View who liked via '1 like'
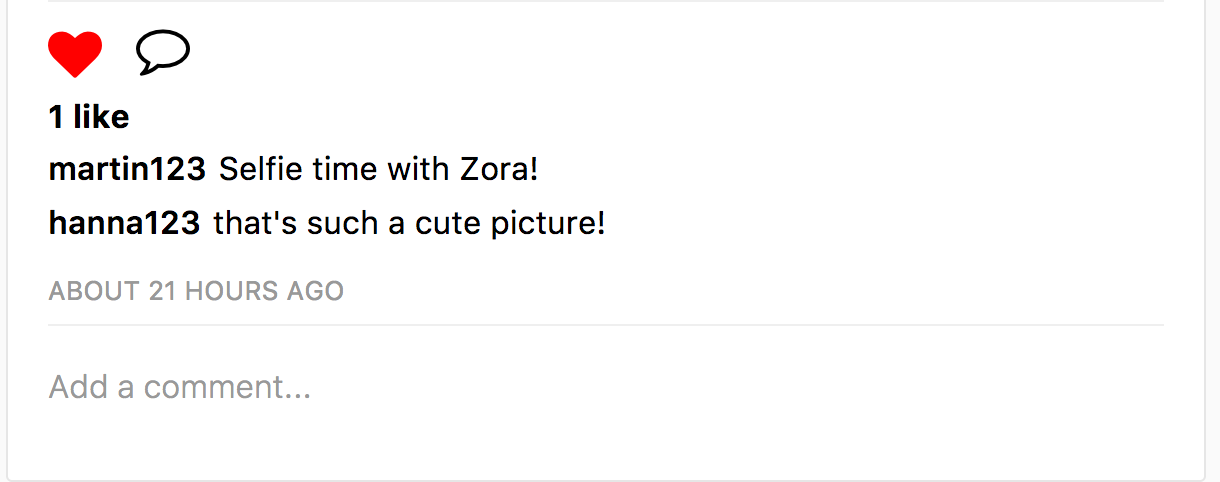 (x=89, y=117)
